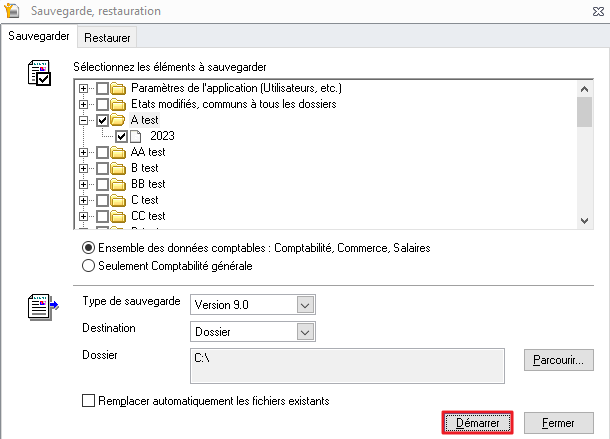Screen dimensions: 610x439
Task: Select the Sauvegarder tab
Action: (x=39, y=36)
